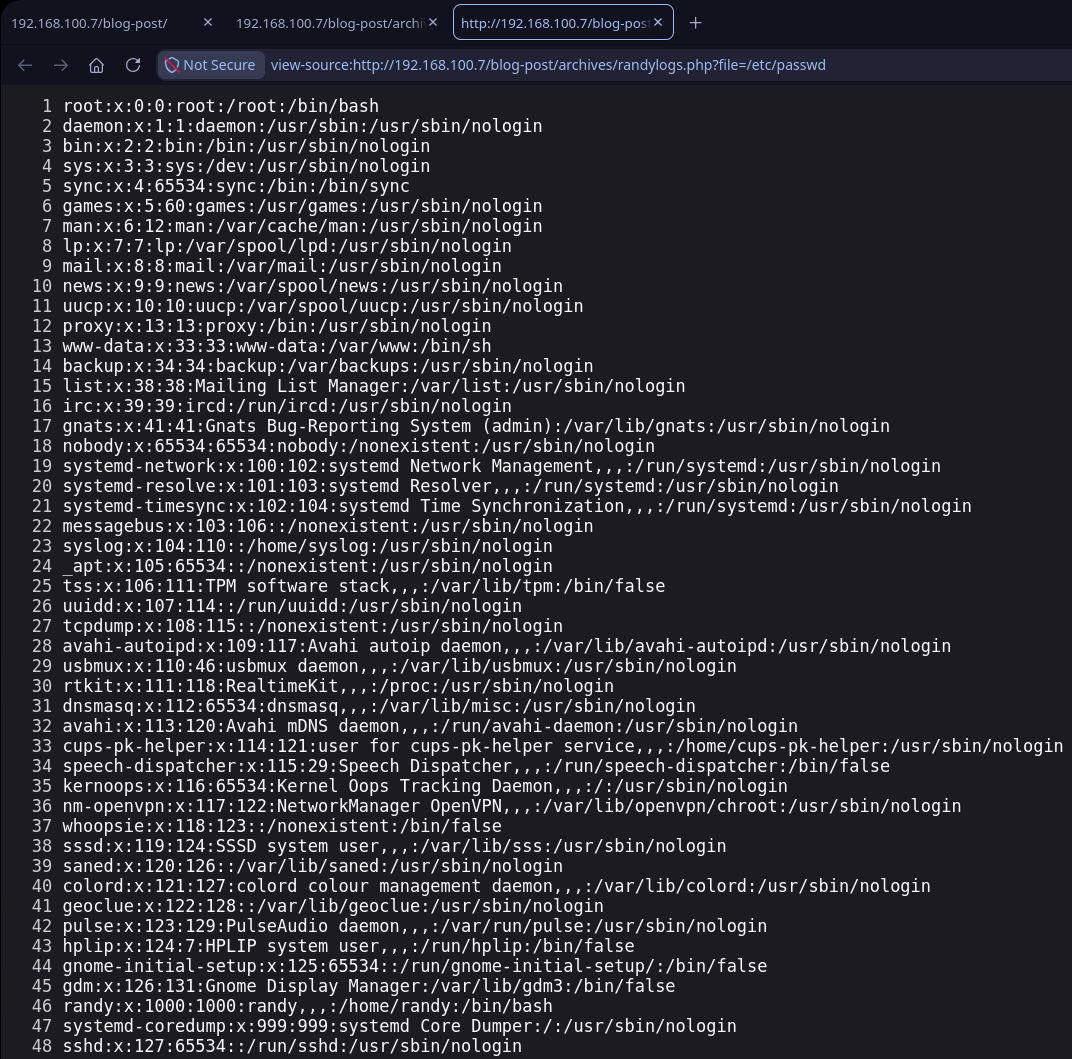This screenshot has height=1059, width=1072.
Task: Click the usbmux daemon line
Action: [x=400, y=666]
